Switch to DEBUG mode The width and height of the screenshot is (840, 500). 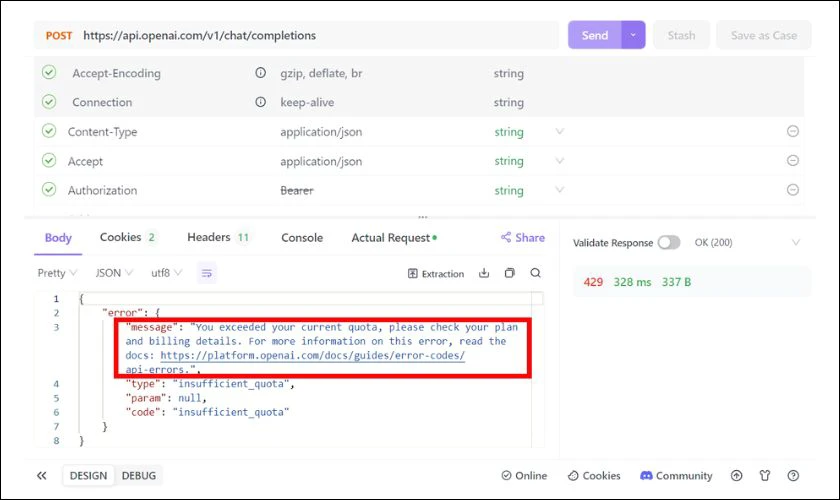click(139, 475)
